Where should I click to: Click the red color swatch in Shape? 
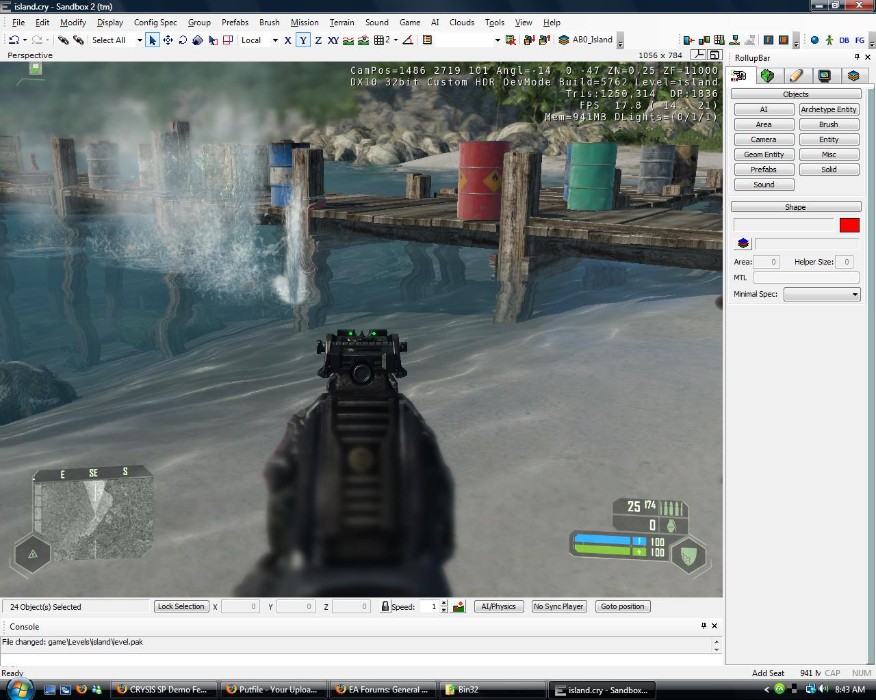(849, 225)
